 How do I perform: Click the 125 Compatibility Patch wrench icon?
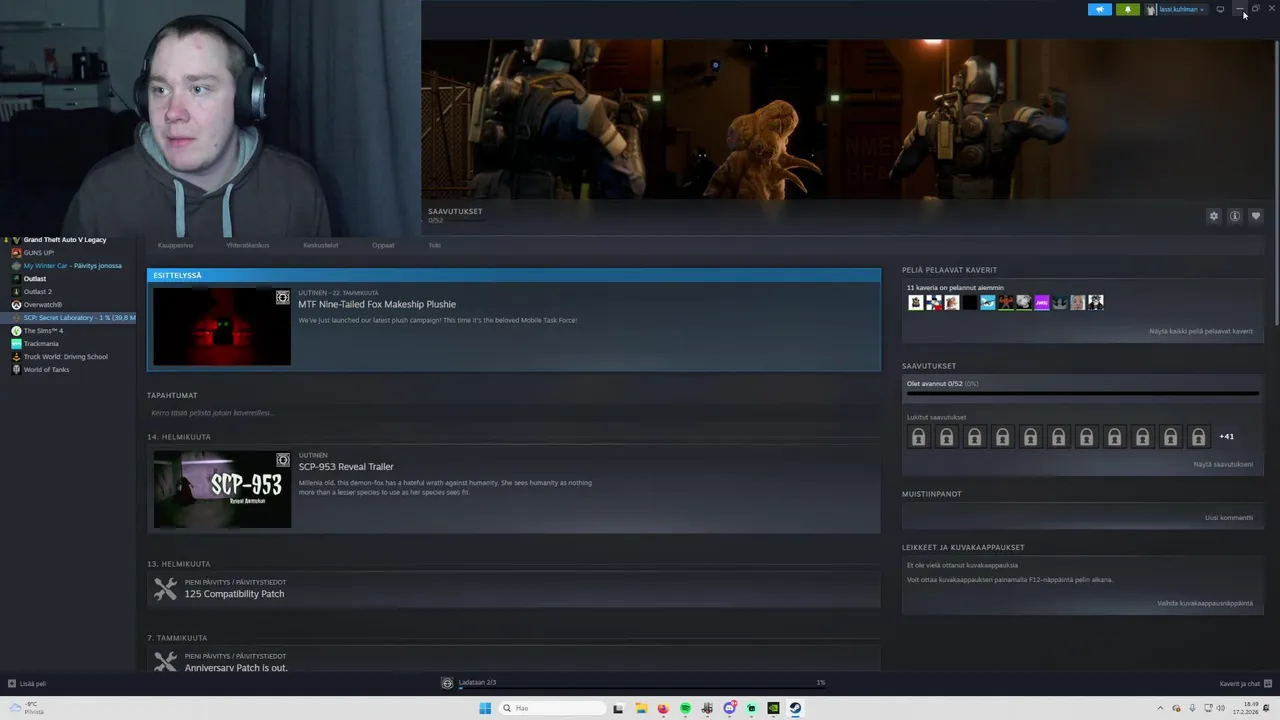(165, 589)
